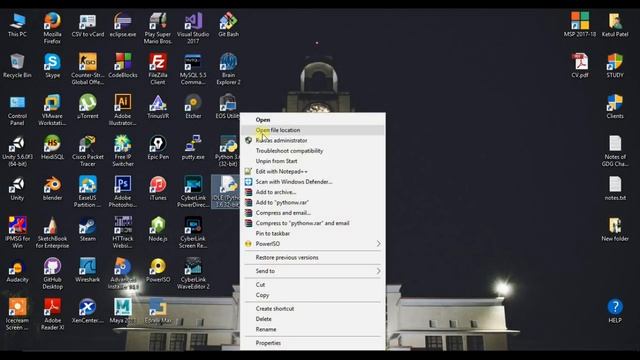Select the Node.js shortcut
The width and height of the screenshot is (640, 360).
click(158, 229)
